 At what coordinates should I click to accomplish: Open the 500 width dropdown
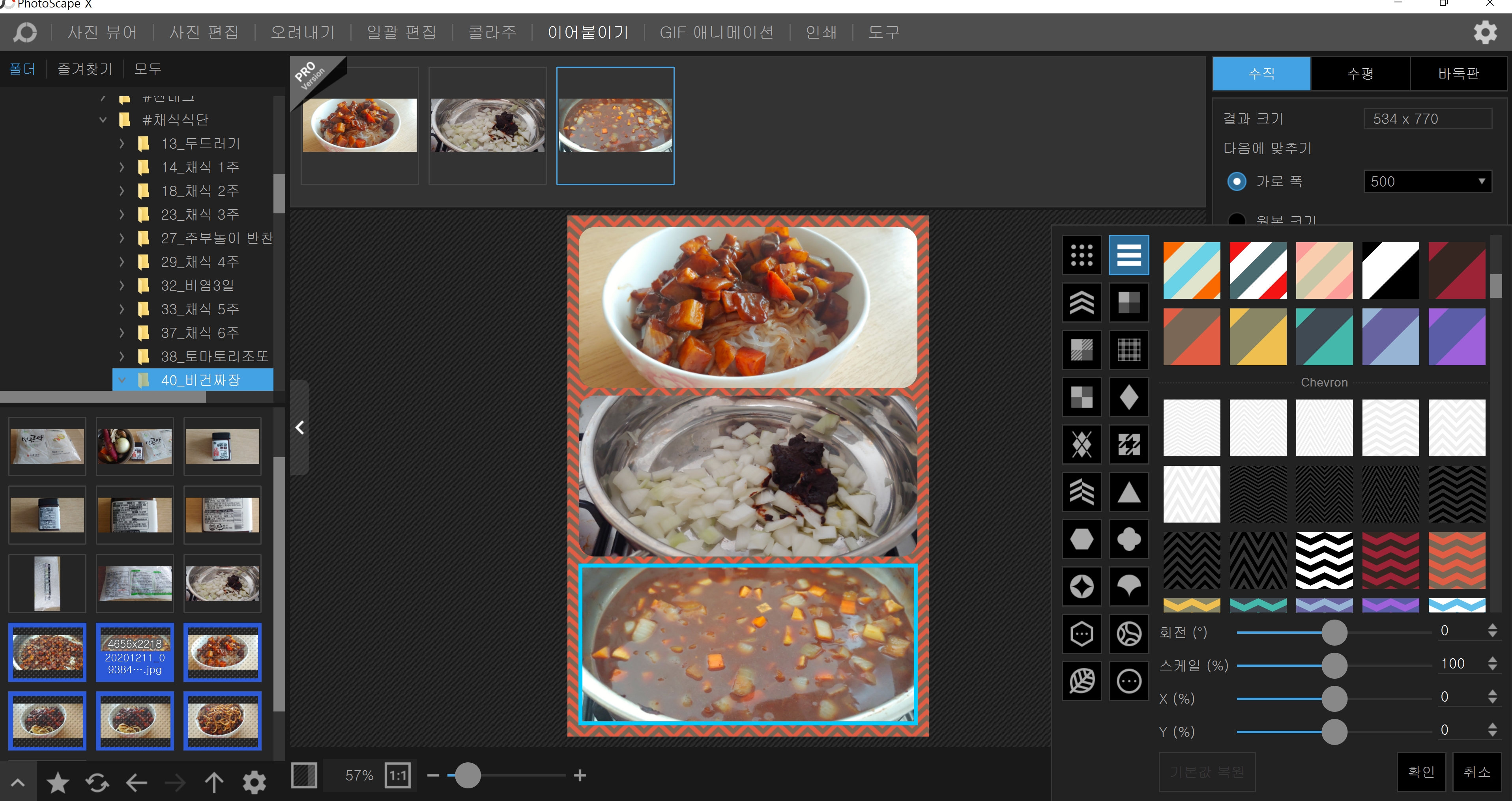pyautogui.click(x=1427, y=181)
